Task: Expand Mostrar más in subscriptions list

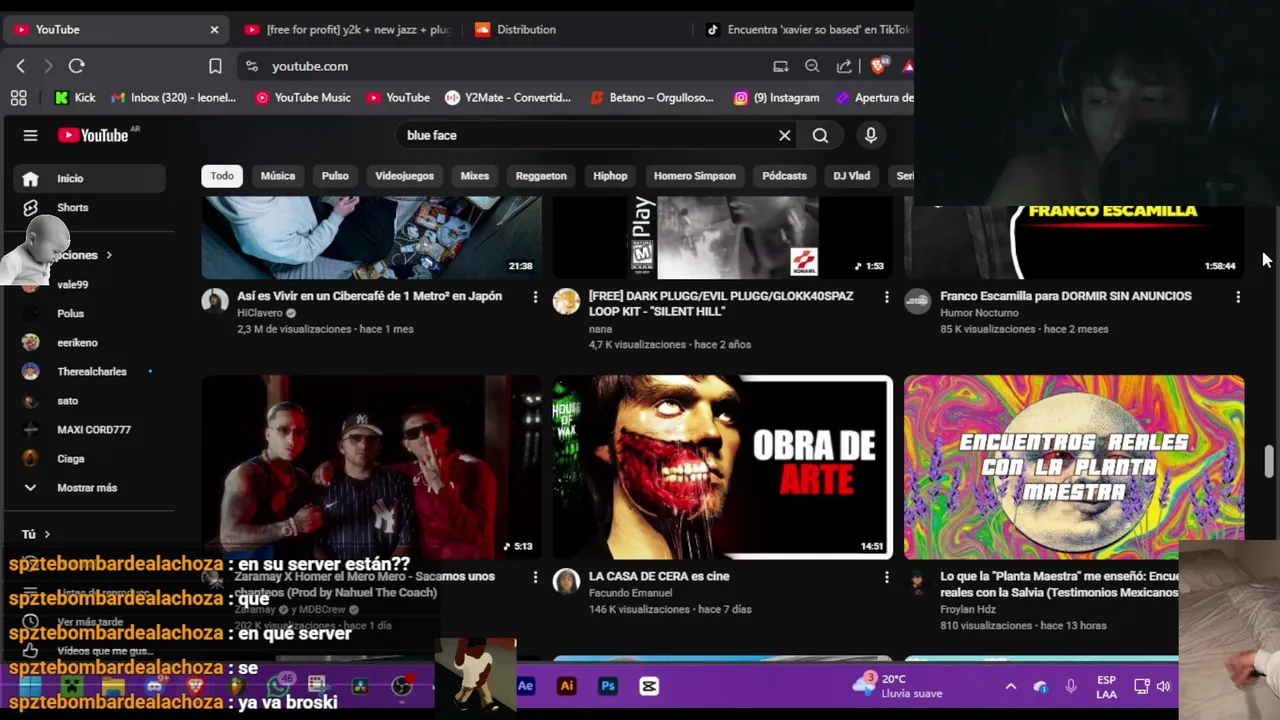Action: click(x=87, y=487)
